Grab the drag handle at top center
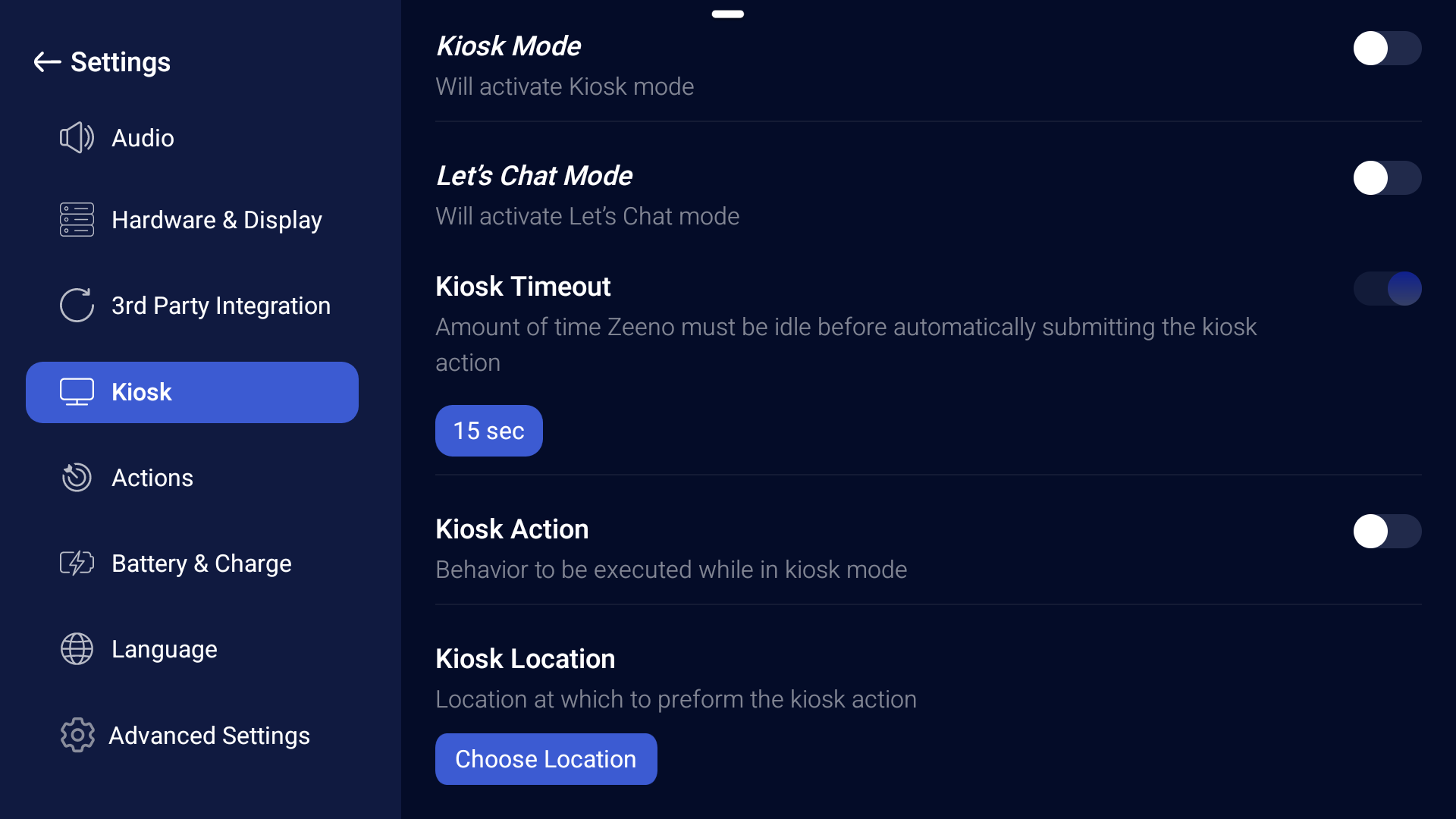The height and width of the screenshot is (819, 1456). tap(727, 14)
